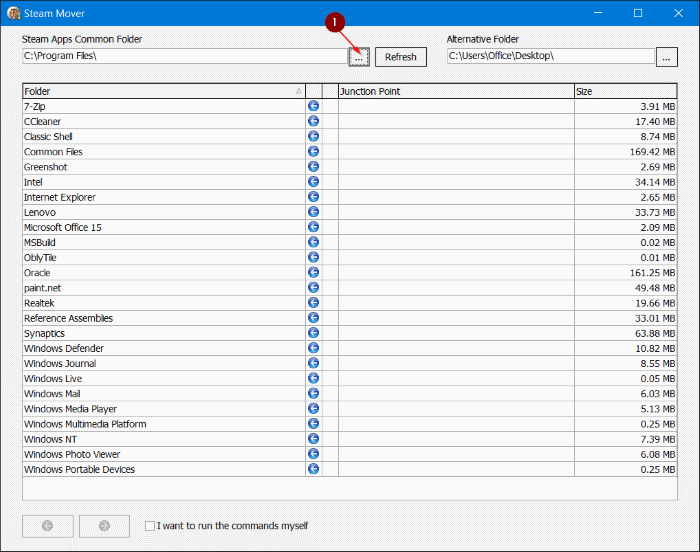Click the Steam Mover app icon in the title bar
This screenshot has width=700, height=552.
coord(14,13)
